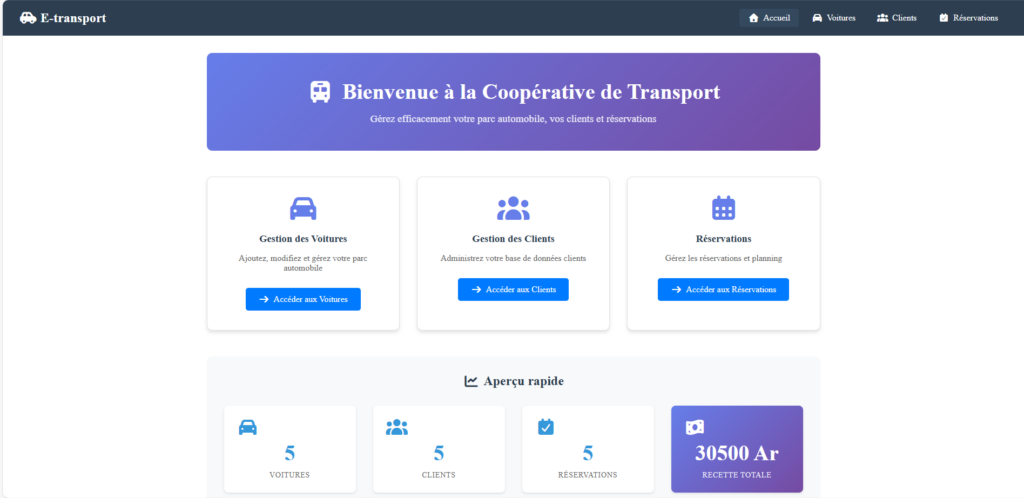Click the large car icon above Gestion des Voitures
The image size is (1024, 498).
tap(303, 208)
